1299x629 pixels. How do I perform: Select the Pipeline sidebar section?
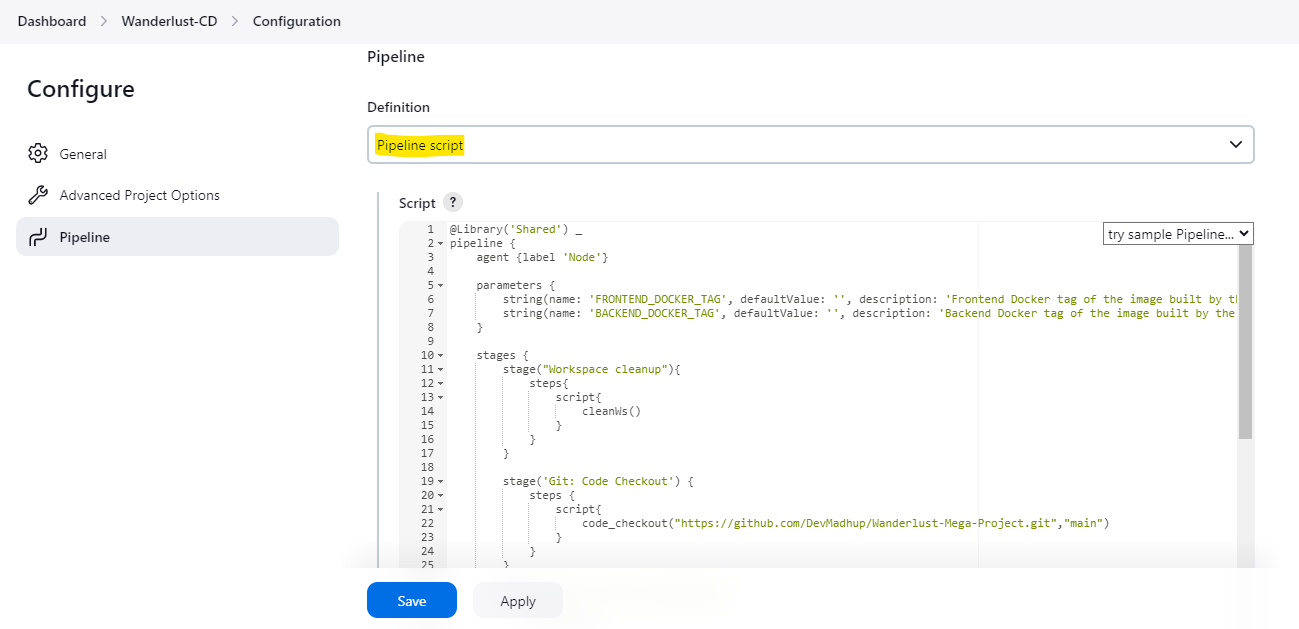(x=177, y=237)
